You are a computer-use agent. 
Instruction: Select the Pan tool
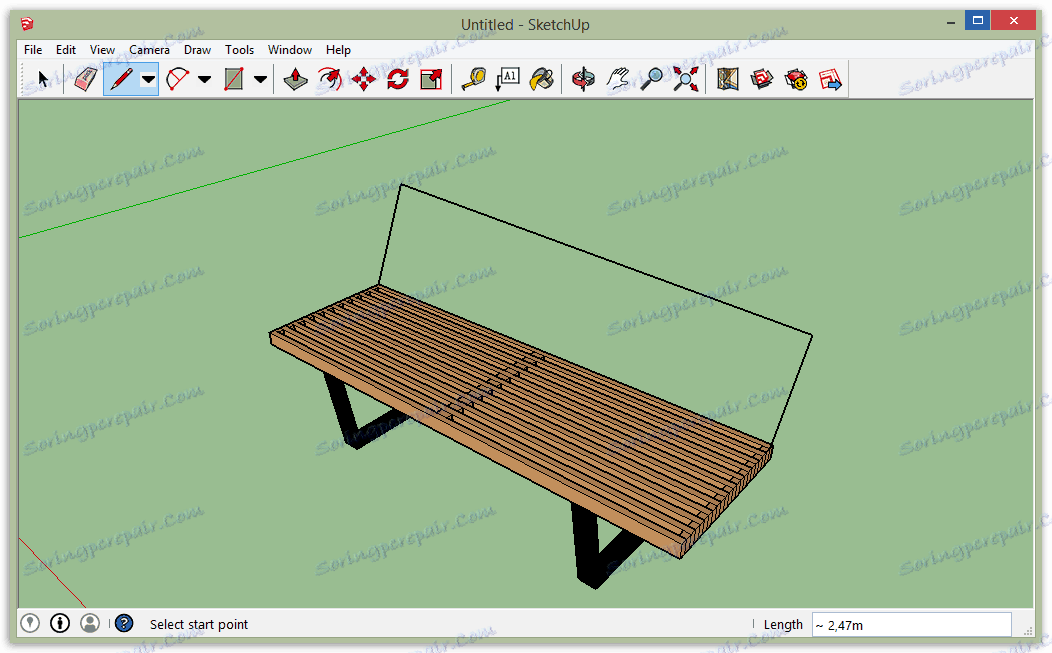coord(617,79)
